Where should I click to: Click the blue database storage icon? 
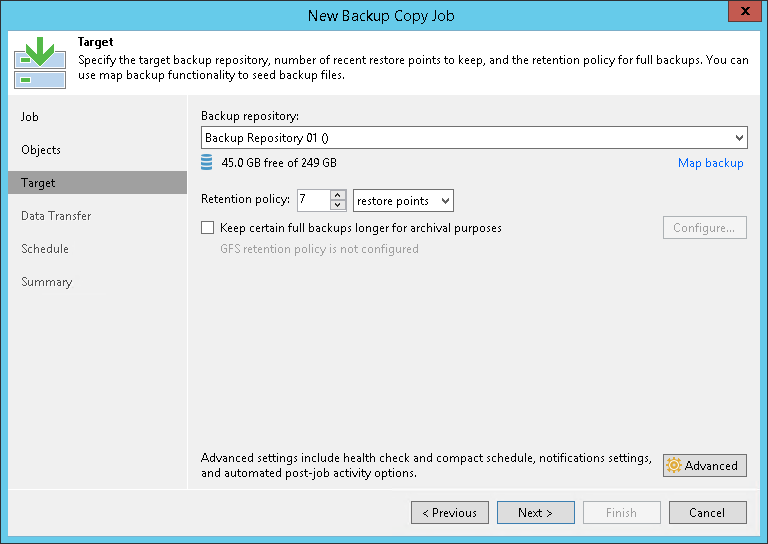coord(207,163)
